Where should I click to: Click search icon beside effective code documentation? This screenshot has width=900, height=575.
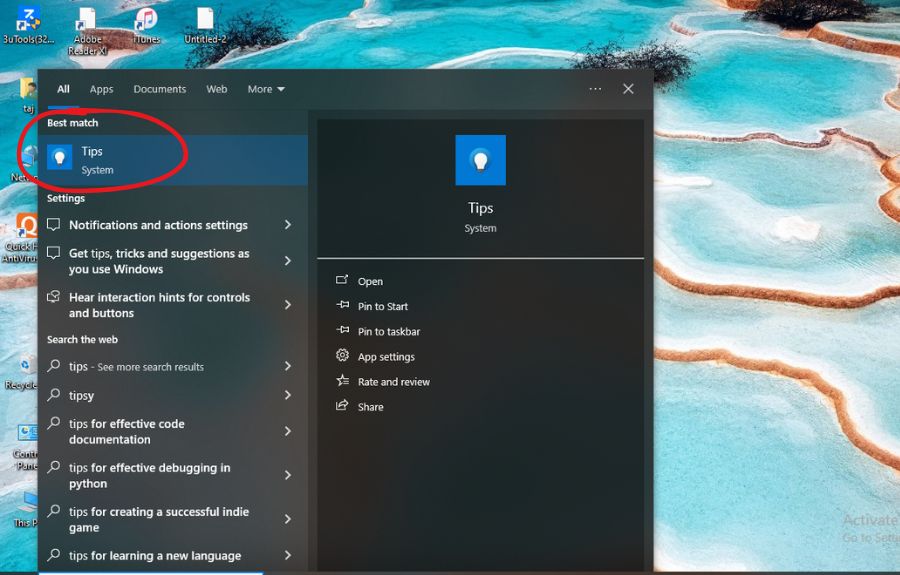[53, 423]
